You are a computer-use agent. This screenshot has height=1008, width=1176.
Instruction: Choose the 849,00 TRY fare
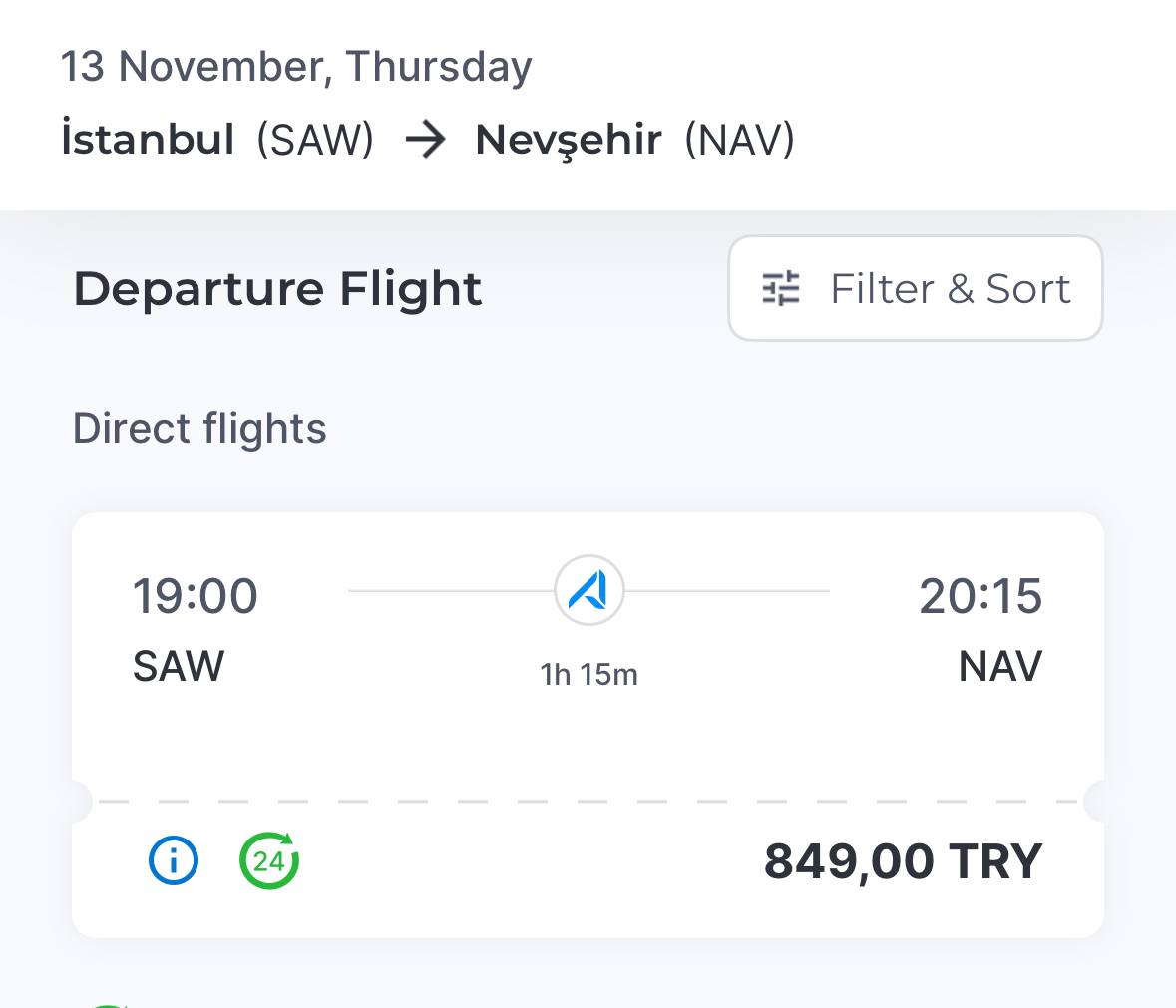(903, 861)
